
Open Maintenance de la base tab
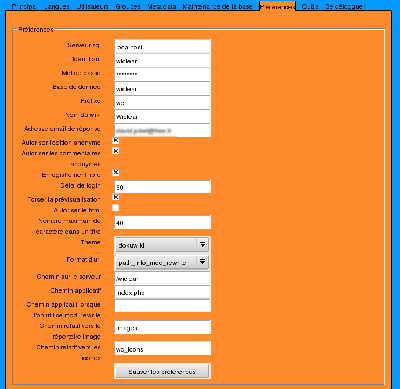(217, 6)
